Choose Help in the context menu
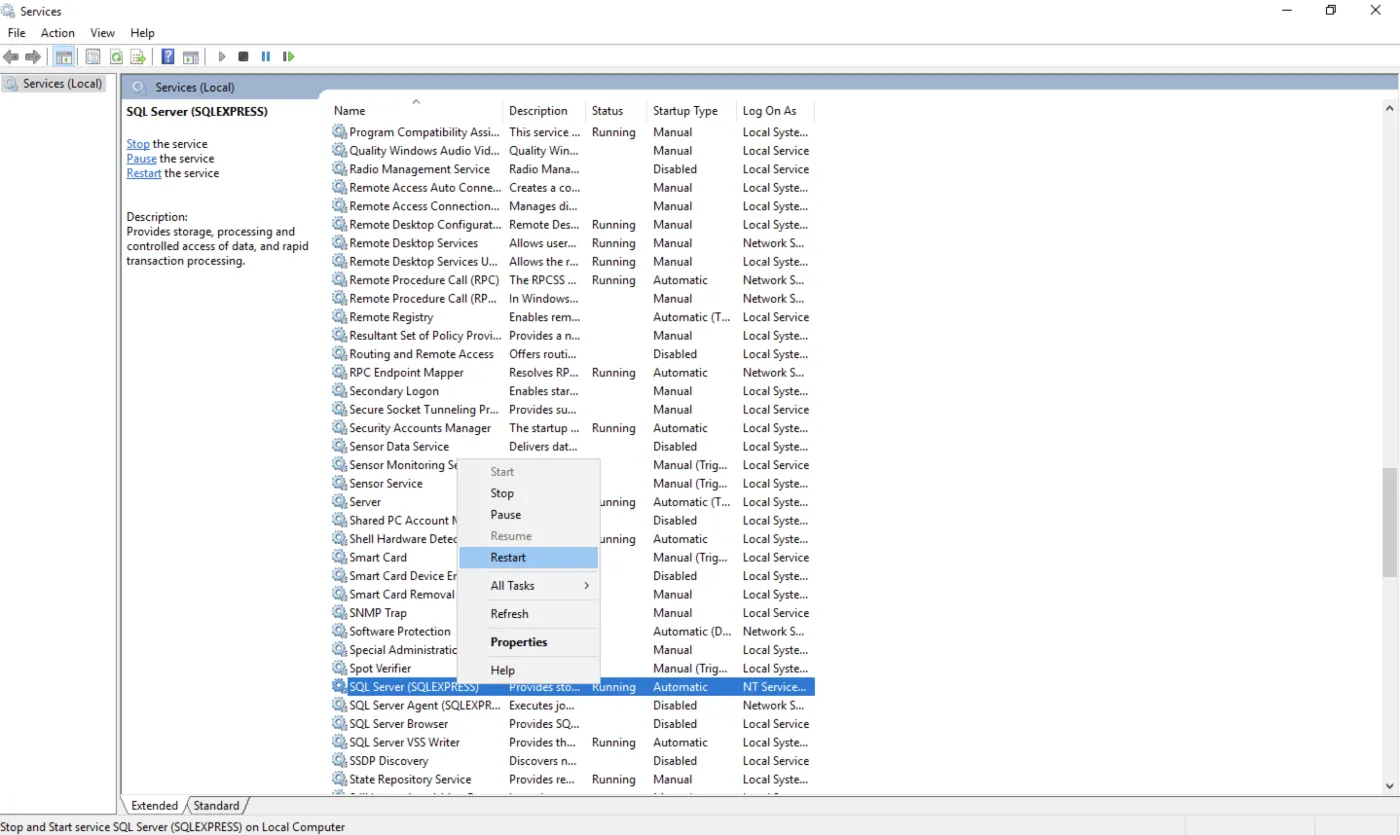This screenshot has height=835, width=1400. (x=528, y=671)
